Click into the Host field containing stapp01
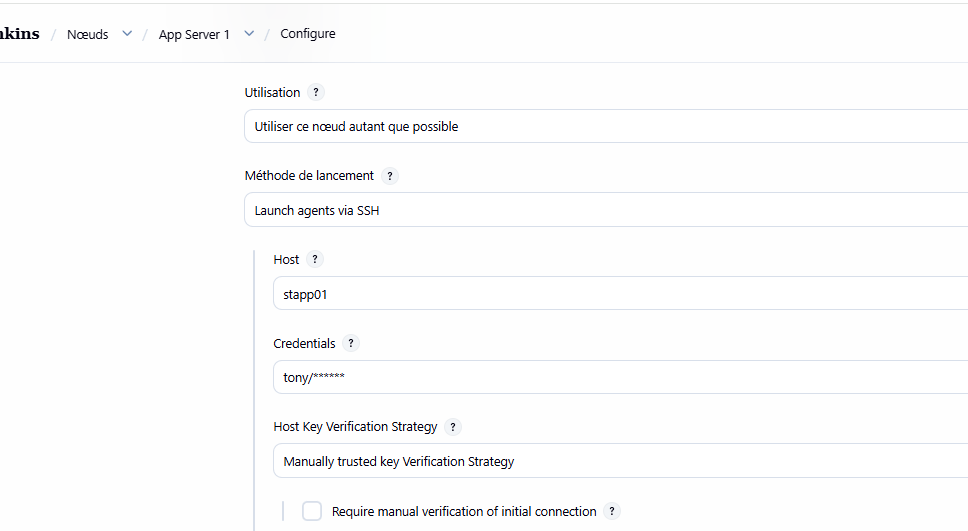The width and height of the screenshot is (968, 531). pos(619,294)
